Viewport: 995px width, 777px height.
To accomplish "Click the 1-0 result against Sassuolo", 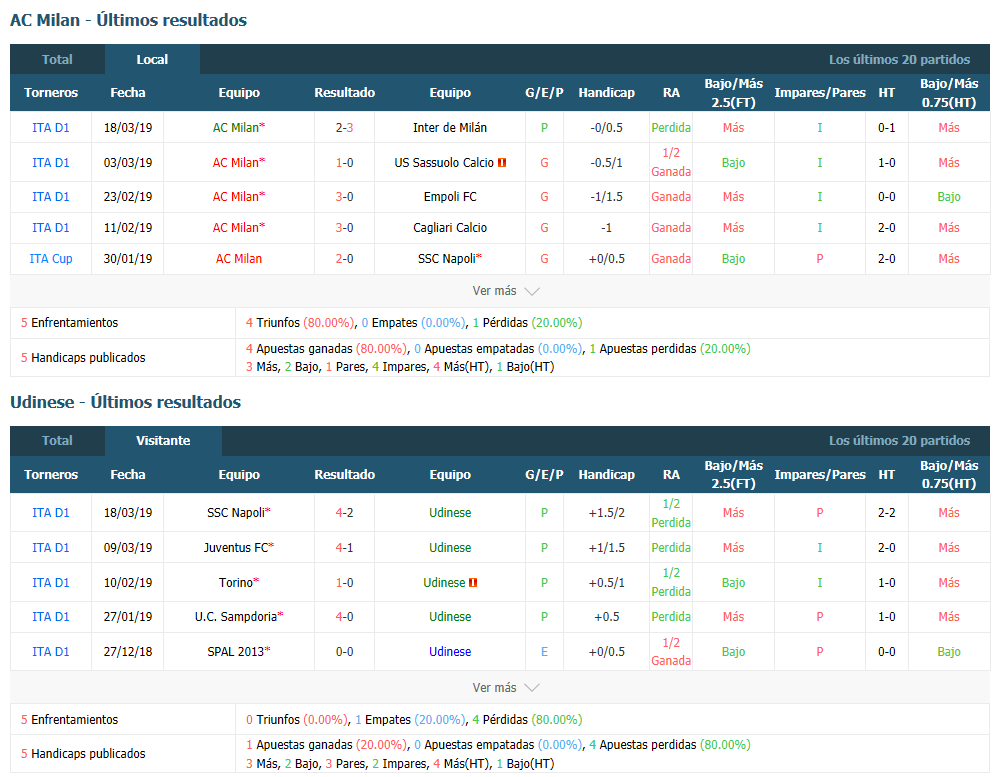I will [345, 163].
